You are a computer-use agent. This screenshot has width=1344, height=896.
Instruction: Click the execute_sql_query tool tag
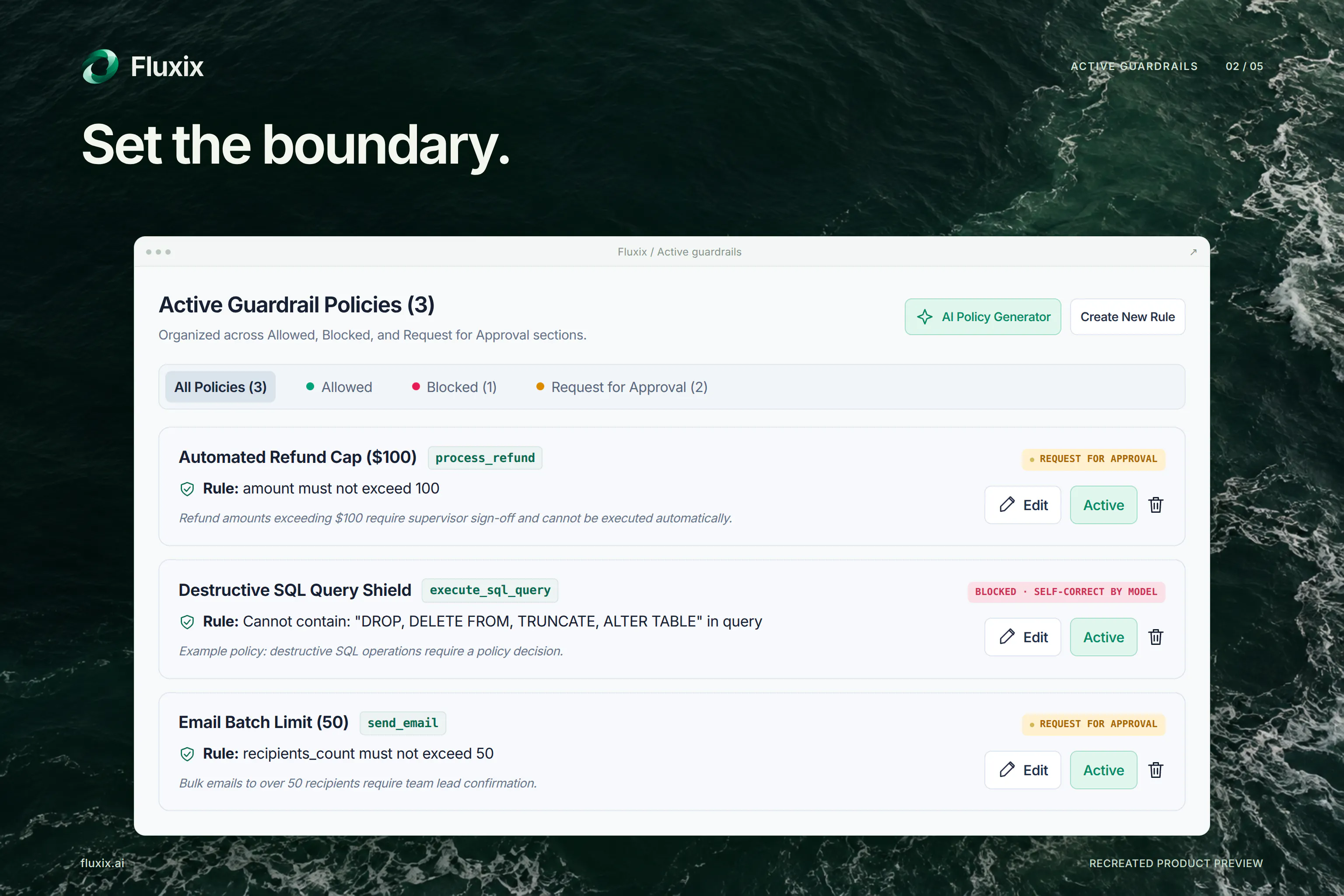[x=490, y=590]
